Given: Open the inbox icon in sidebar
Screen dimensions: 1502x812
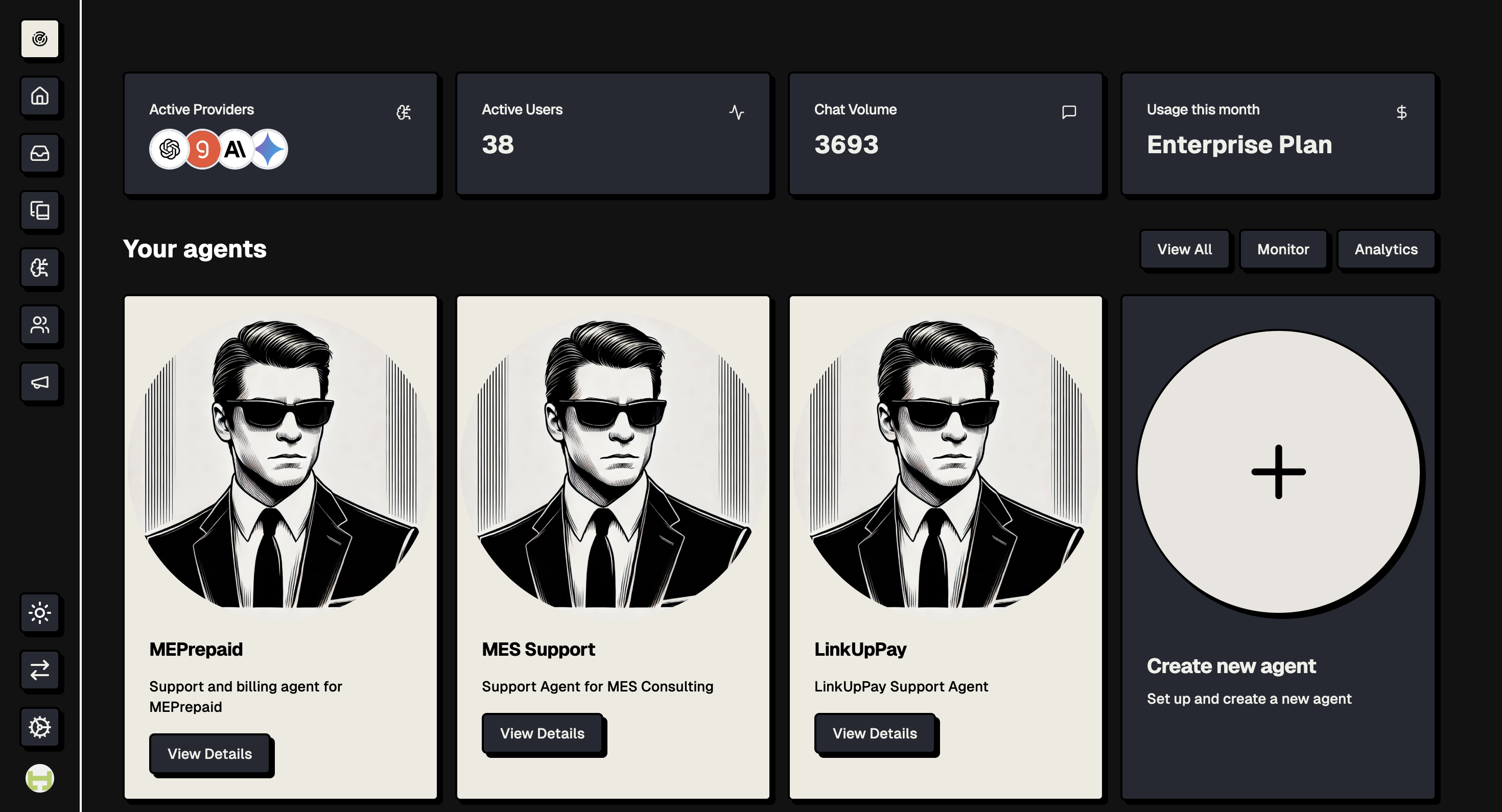Looking at the screenshot, I should [40, 153].
